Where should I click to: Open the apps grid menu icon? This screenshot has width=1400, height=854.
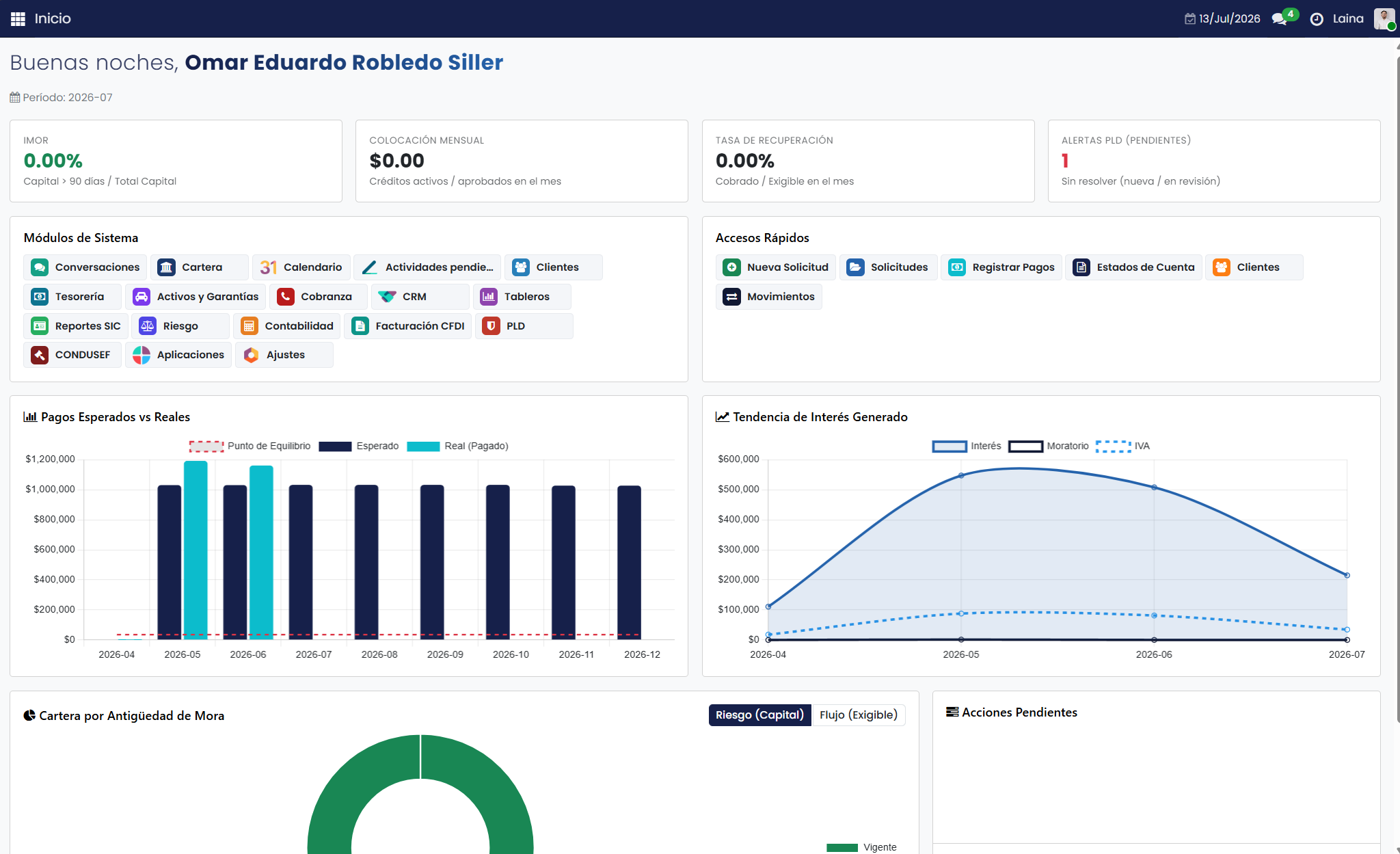point(18,18)
